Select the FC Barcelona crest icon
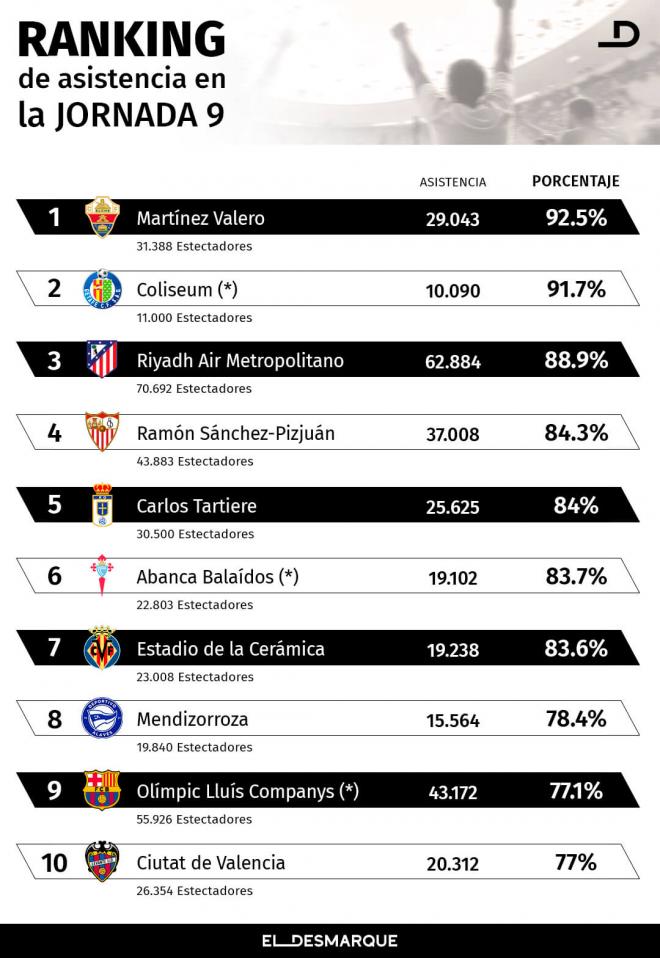Screen dimensions: 660x958 tap(101, 790)
